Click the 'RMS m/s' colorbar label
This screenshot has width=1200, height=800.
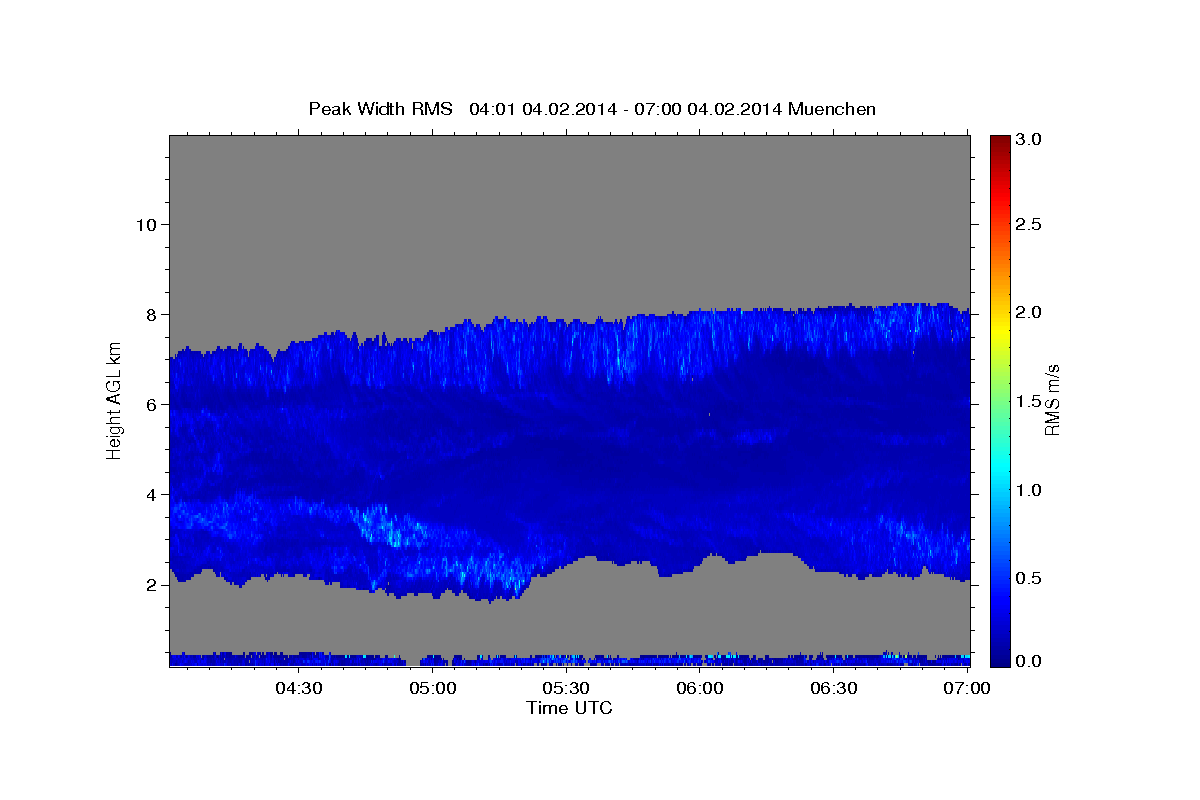[1052, 400]
